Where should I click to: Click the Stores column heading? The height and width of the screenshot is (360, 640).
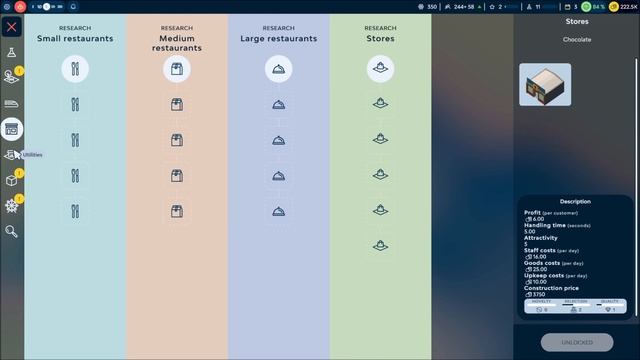pos(380,38)
